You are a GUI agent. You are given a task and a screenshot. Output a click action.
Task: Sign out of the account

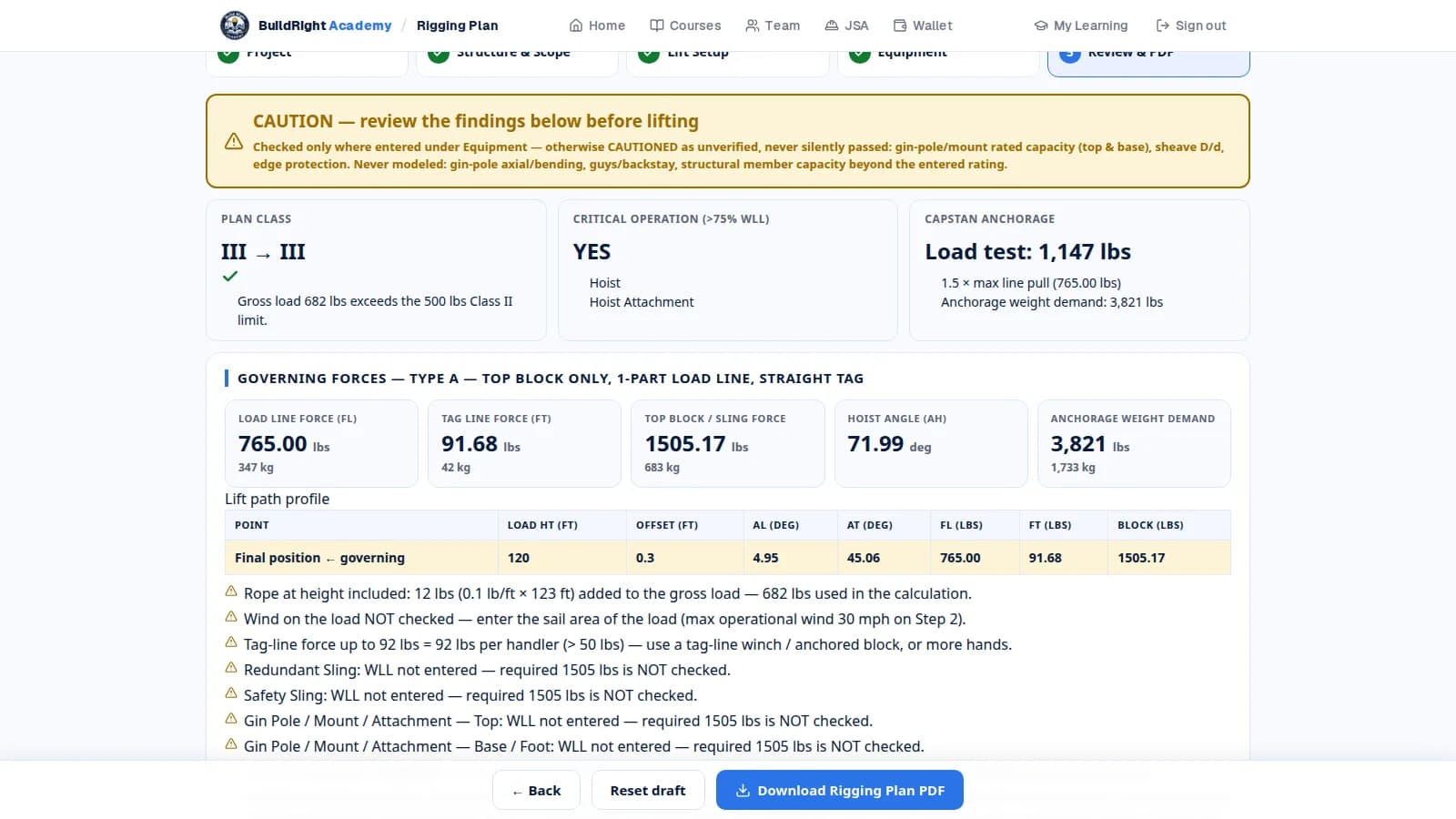click(1191, 25)
